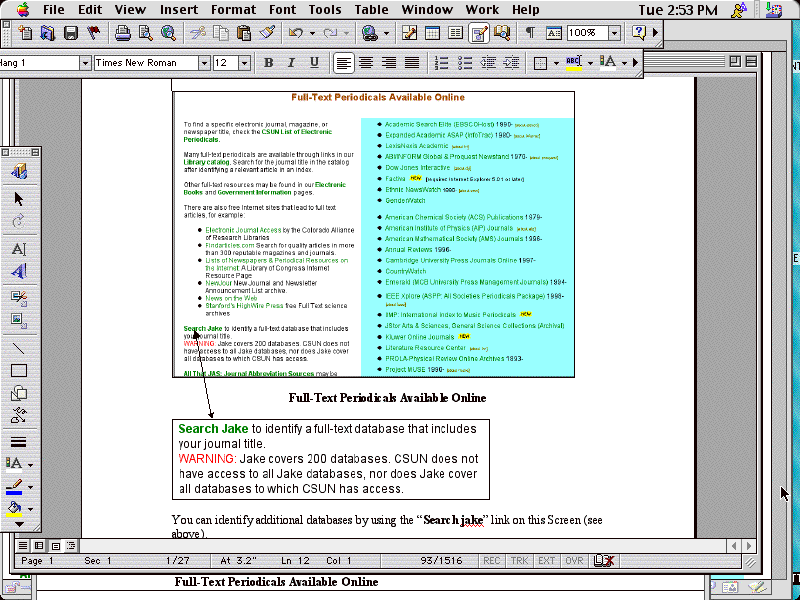The image size is (800, 600).
Task: Click the Web Page Preview globe icon
Action: coord(168,33)
